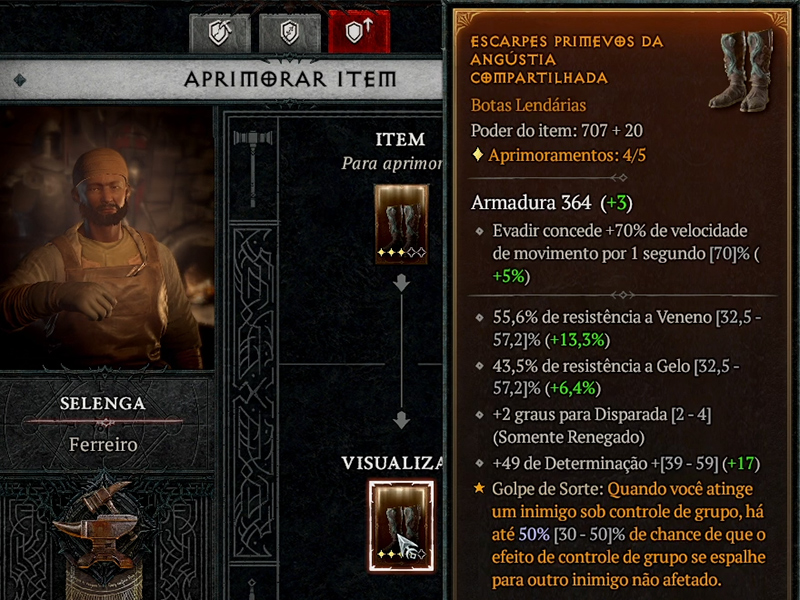The height and width of the screenshot is (600, 800).
Task: Click the Selenga name label
Action: tap(103, 404)
